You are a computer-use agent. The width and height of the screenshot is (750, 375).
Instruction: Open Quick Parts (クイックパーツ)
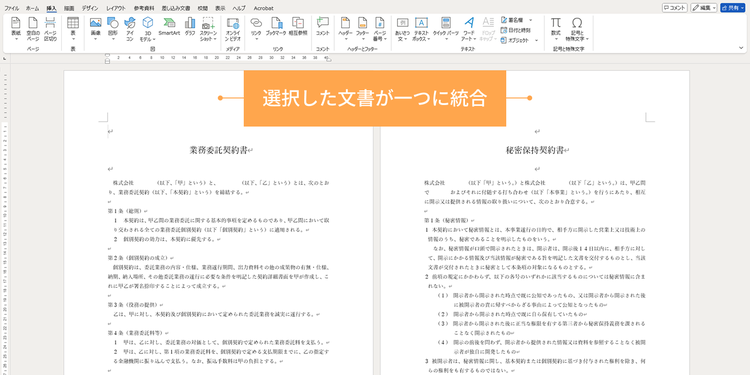(446, 28)
